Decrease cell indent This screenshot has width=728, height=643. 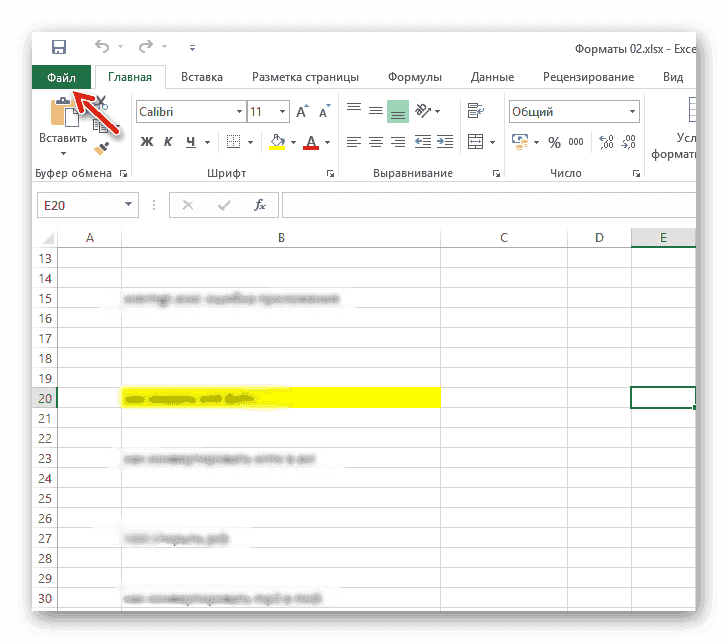pos(422,142)
